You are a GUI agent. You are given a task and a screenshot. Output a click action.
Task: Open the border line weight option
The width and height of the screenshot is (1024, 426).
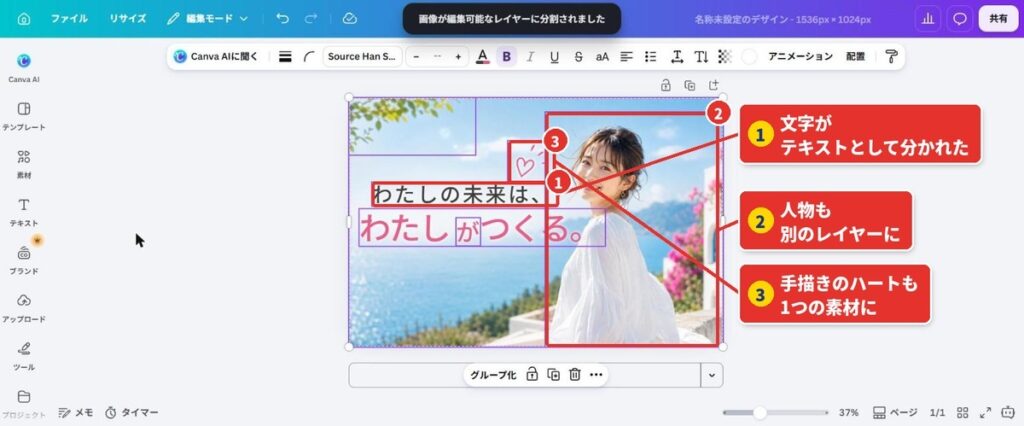285,57
